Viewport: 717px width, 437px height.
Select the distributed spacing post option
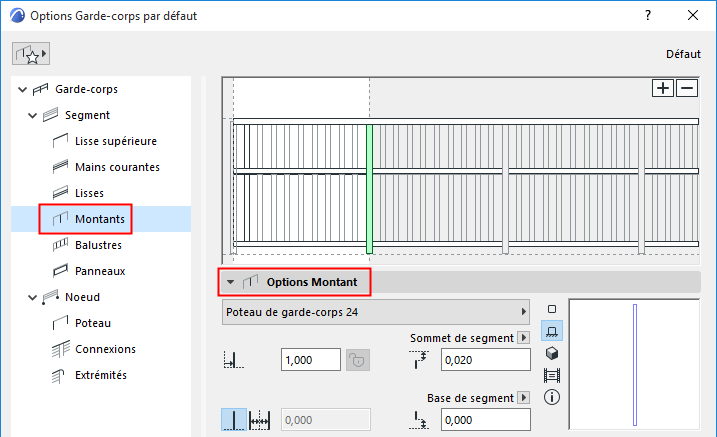click(262, 422)
